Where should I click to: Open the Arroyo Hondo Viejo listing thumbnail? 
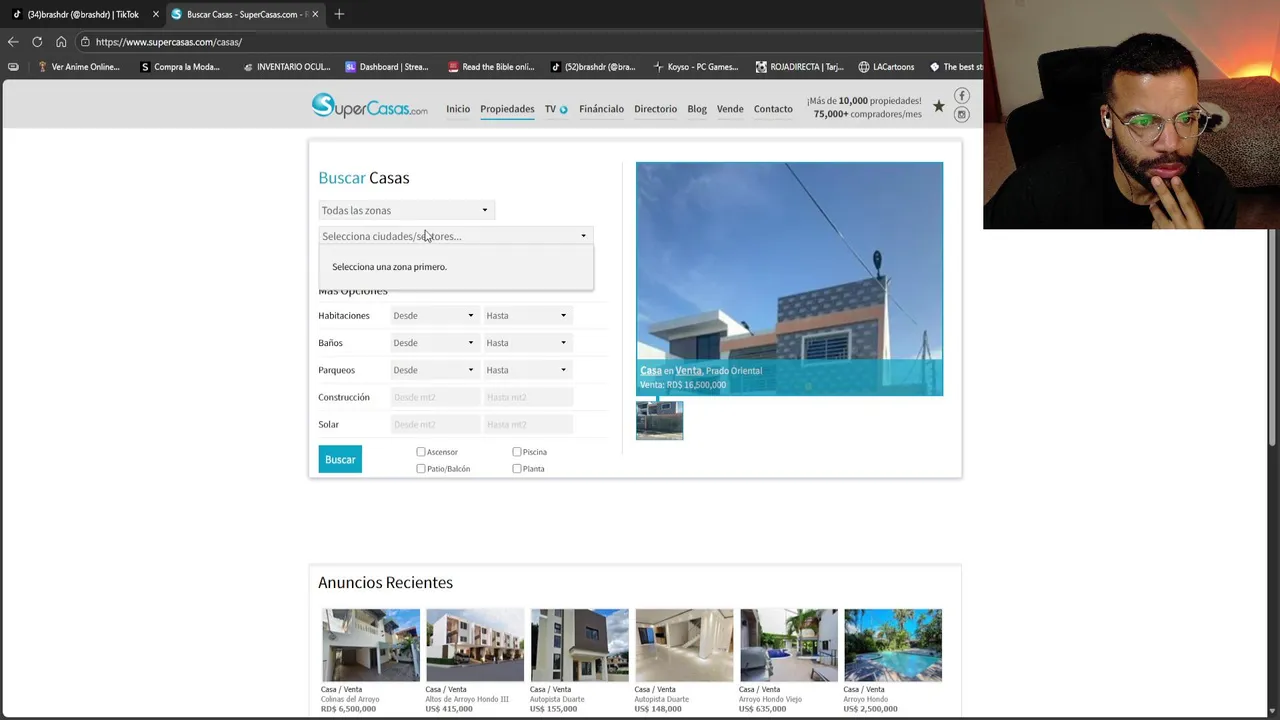click(x=789, y=645)
